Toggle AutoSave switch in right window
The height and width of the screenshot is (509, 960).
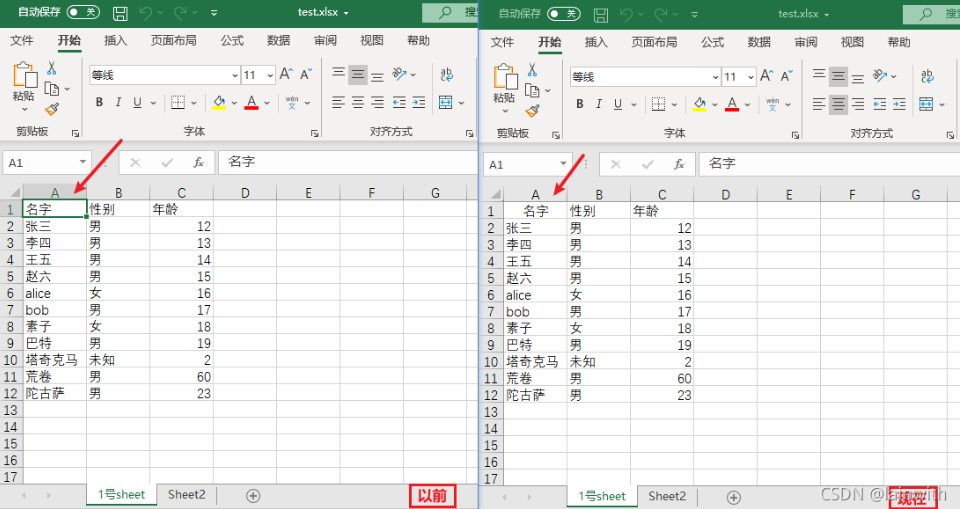564,13
